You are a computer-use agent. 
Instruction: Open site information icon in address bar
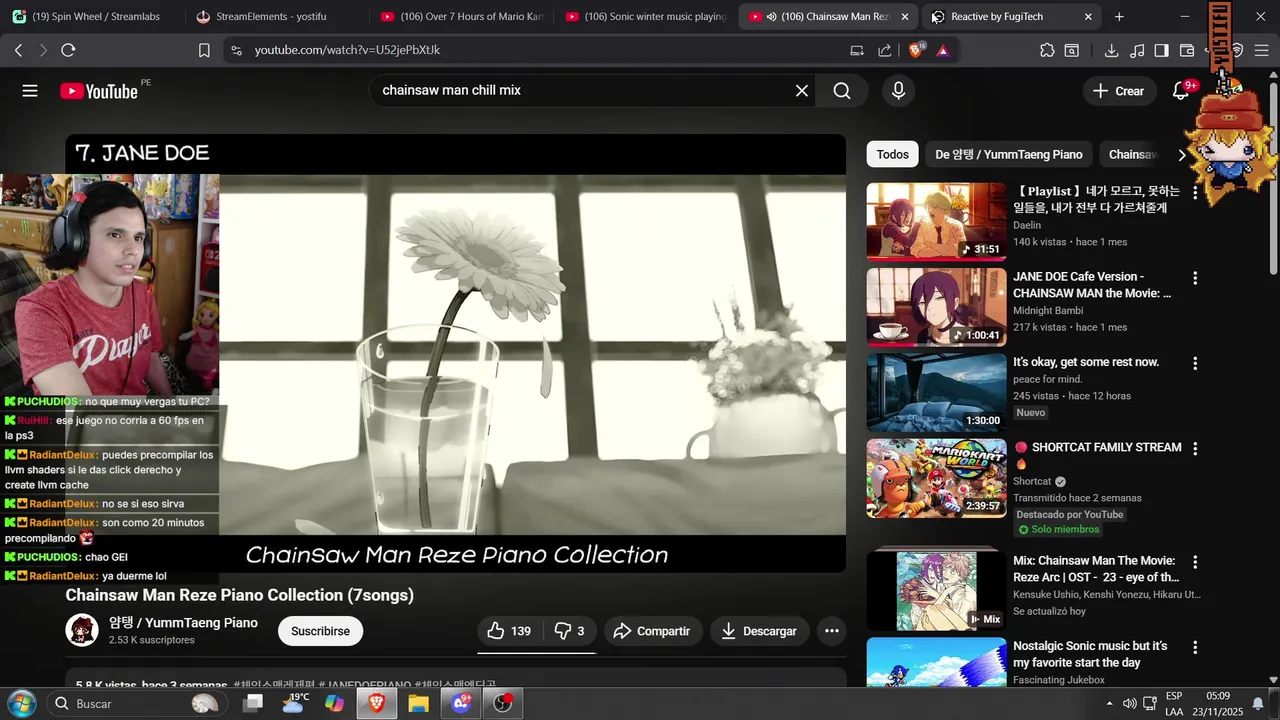pos(235,50)
